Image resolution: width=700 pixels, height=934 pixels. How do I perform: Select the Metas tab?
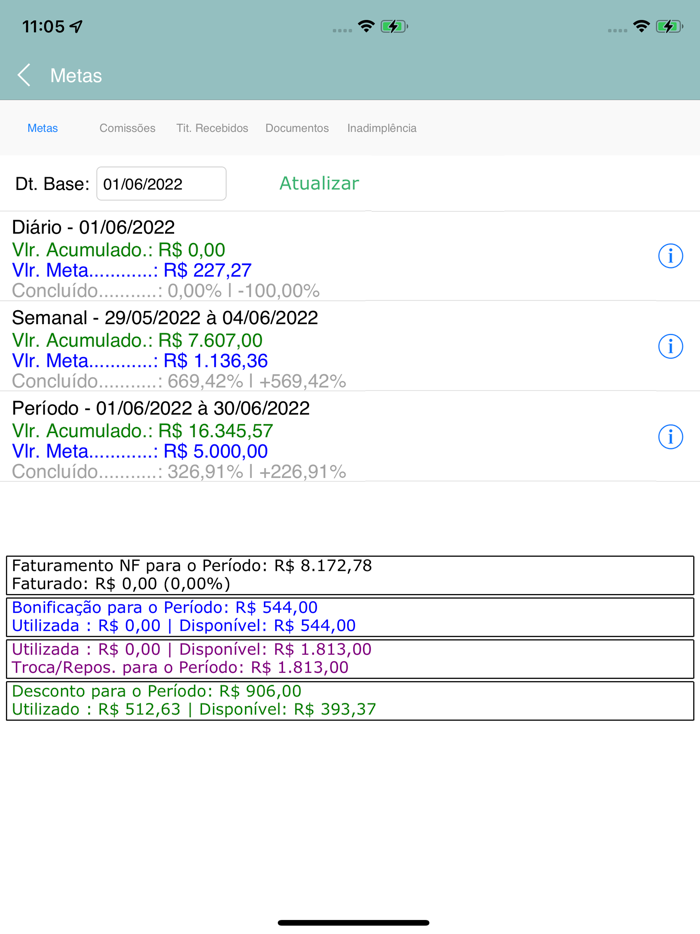42,128
